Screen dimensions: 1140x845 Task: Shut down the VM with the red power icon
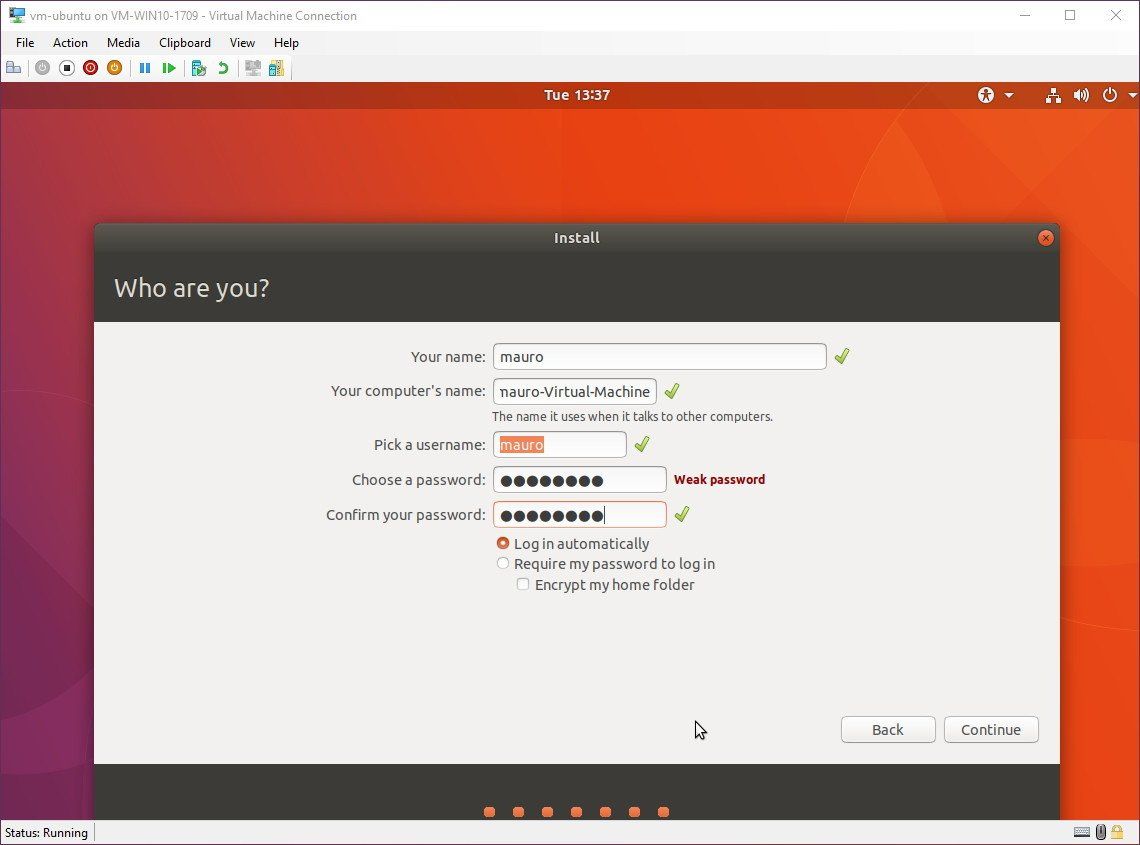pyautogui.click(x=90, y=68)
